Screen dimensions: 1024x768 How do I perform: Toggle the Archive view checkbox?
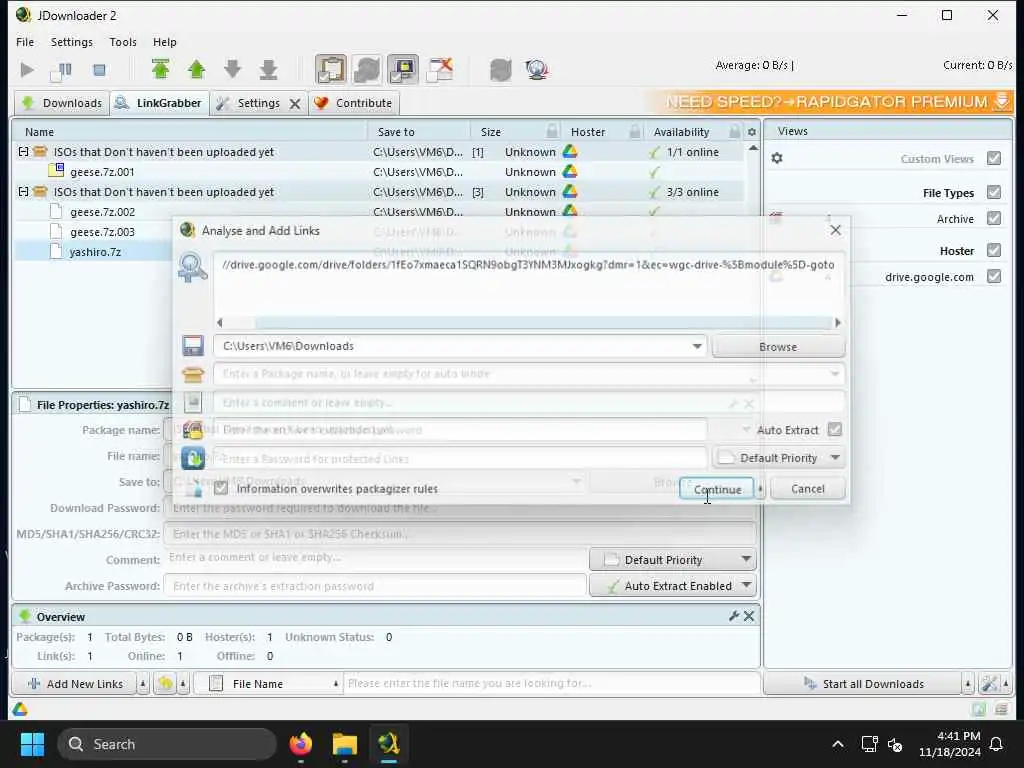tap(994, 218)
